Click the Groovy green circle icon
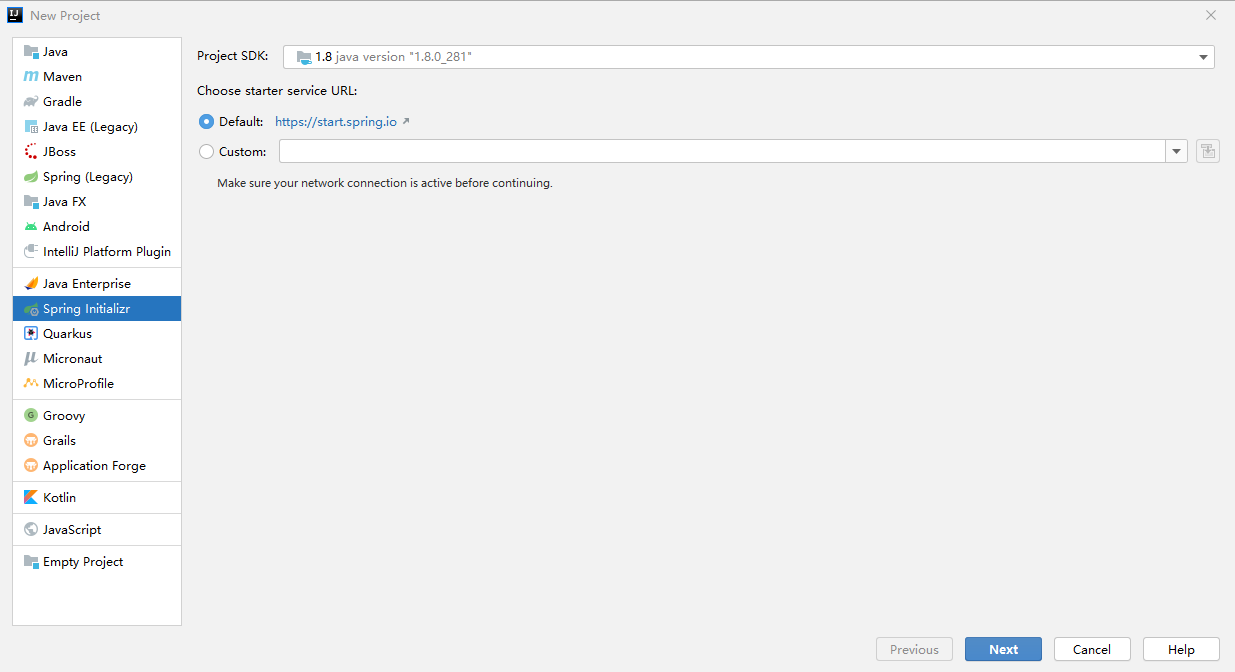 (x=31, y=416)
